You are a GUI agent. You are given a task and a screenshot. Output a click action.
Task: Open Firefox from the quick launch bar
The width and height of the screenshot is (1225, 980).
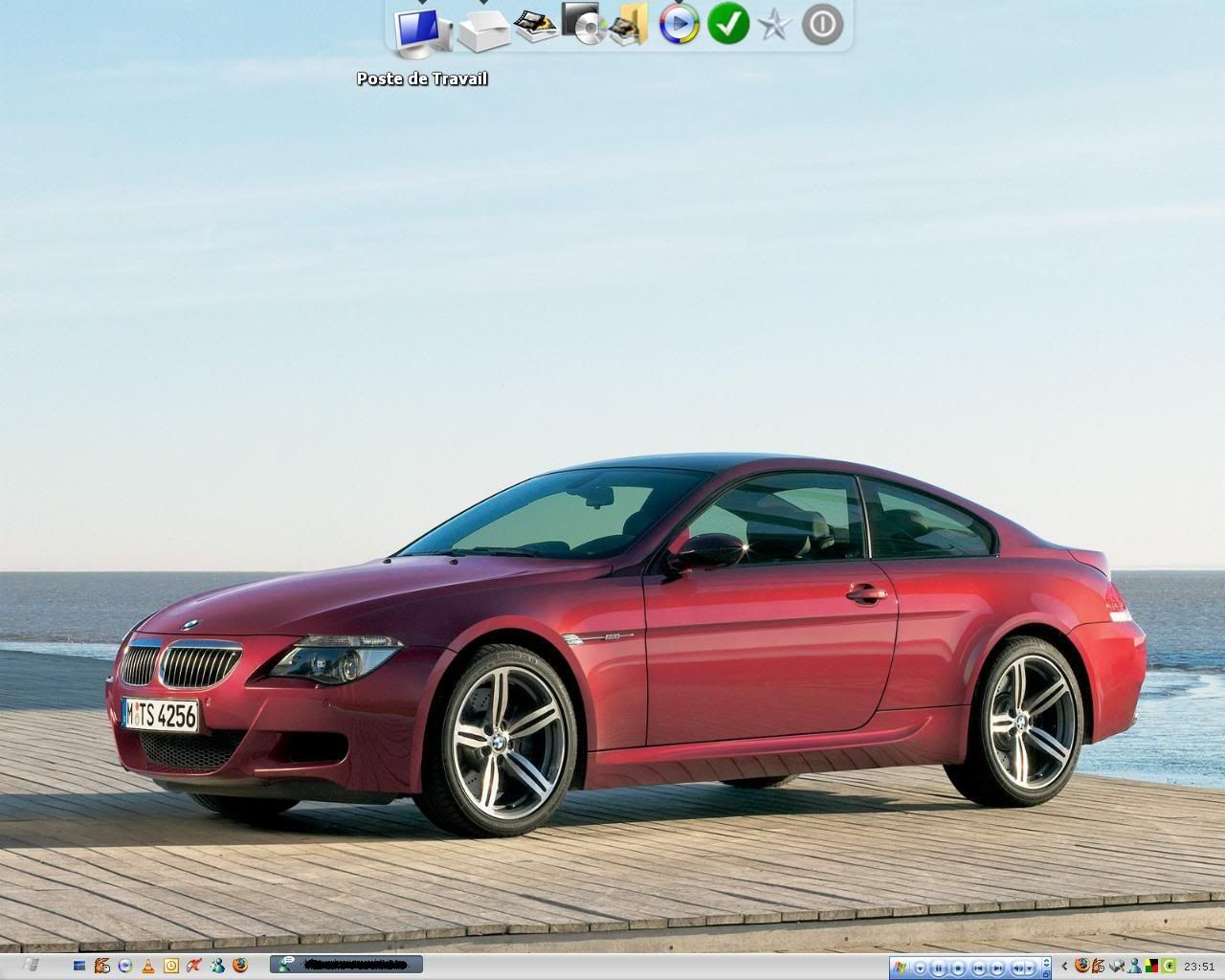pyautogui.click(x=240, y=966)
